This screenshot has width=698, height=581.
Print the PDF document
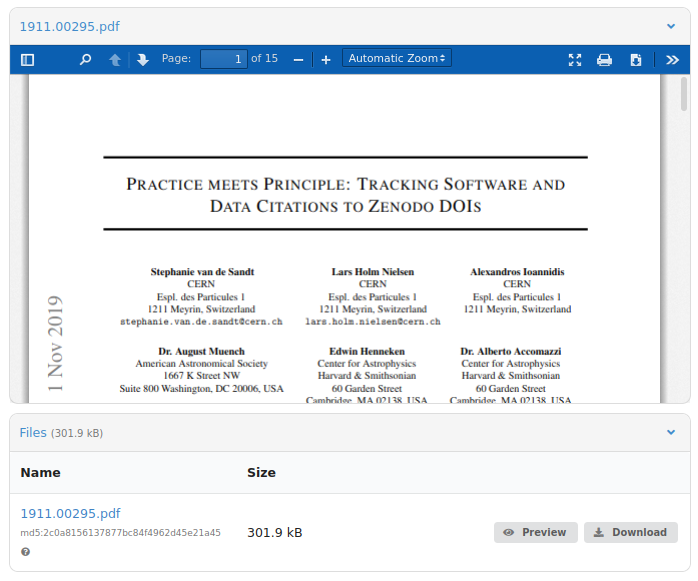(x=604, y=60)
